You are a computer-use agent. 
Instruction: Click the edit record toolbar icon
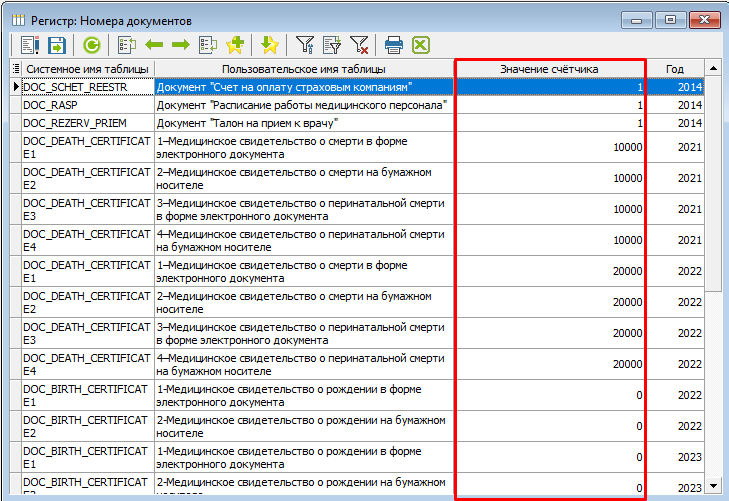pos(29,45)
